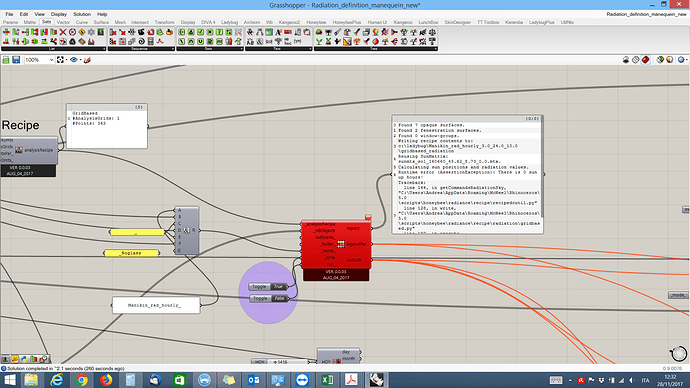Click the green sphere preview icon
Screen dimensions: 690x388
click(660, 60)
